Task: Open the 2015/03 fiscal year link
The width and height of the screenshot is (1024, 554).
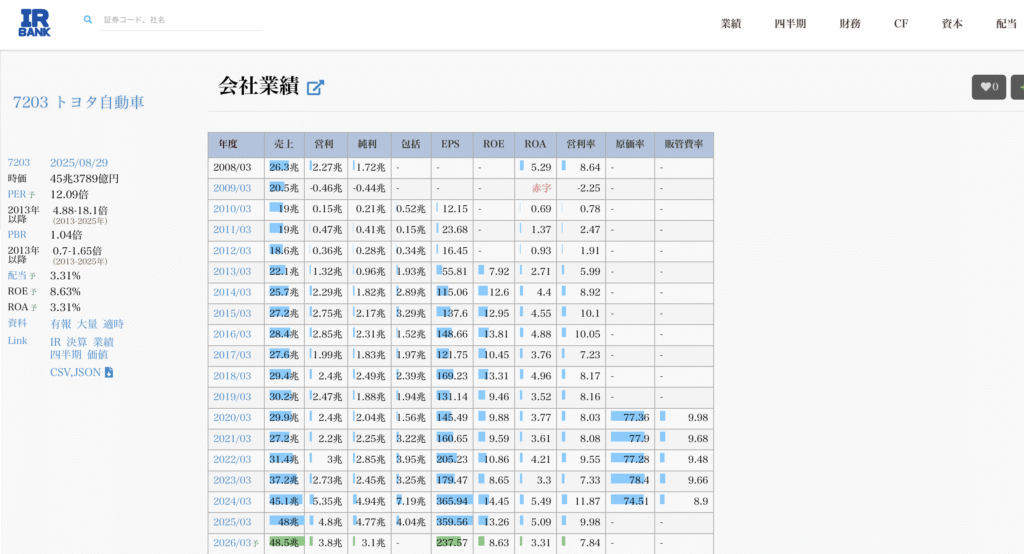Action: pos(232,314)
